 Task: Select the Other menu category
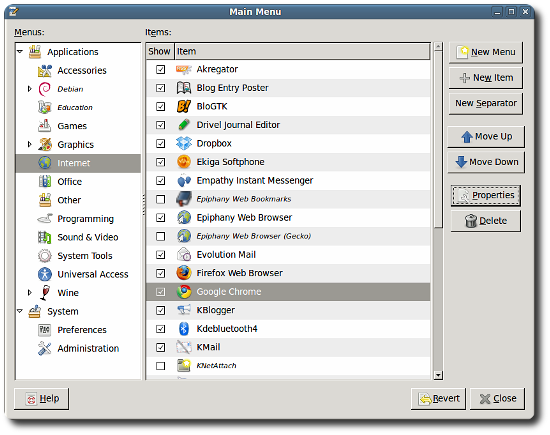click(78, 200)
